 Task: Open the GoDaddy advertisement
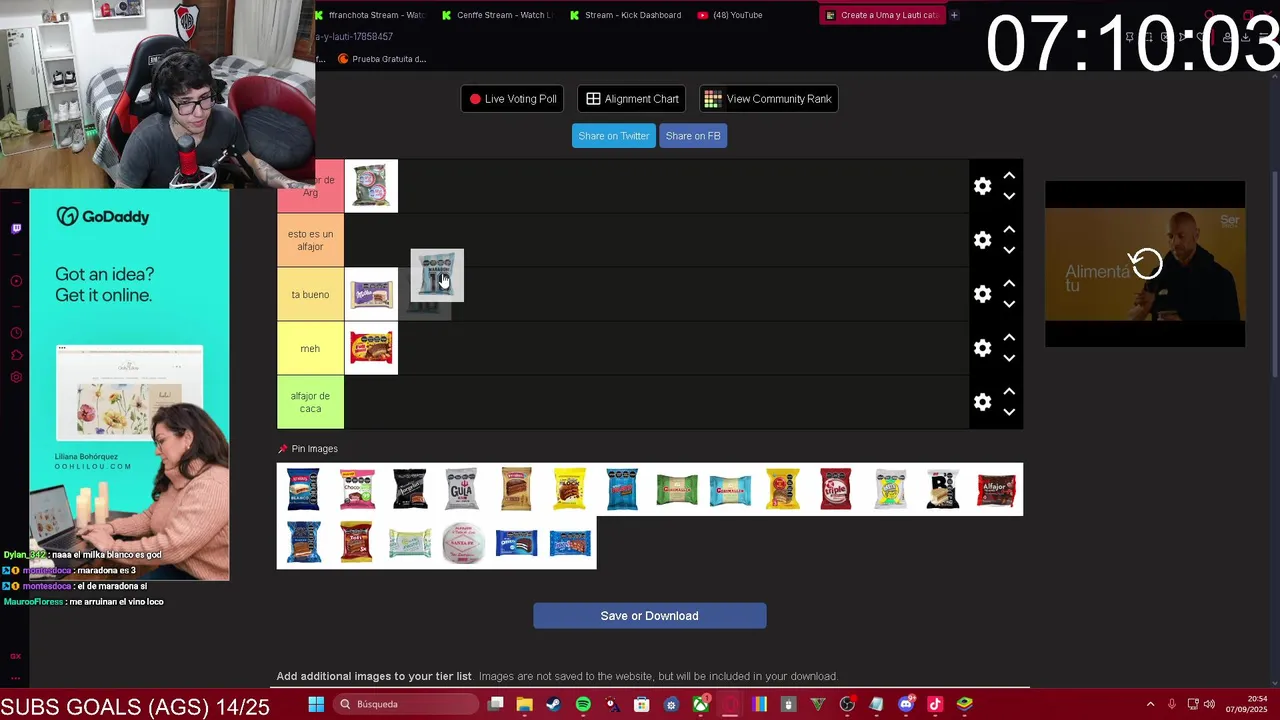129,385
